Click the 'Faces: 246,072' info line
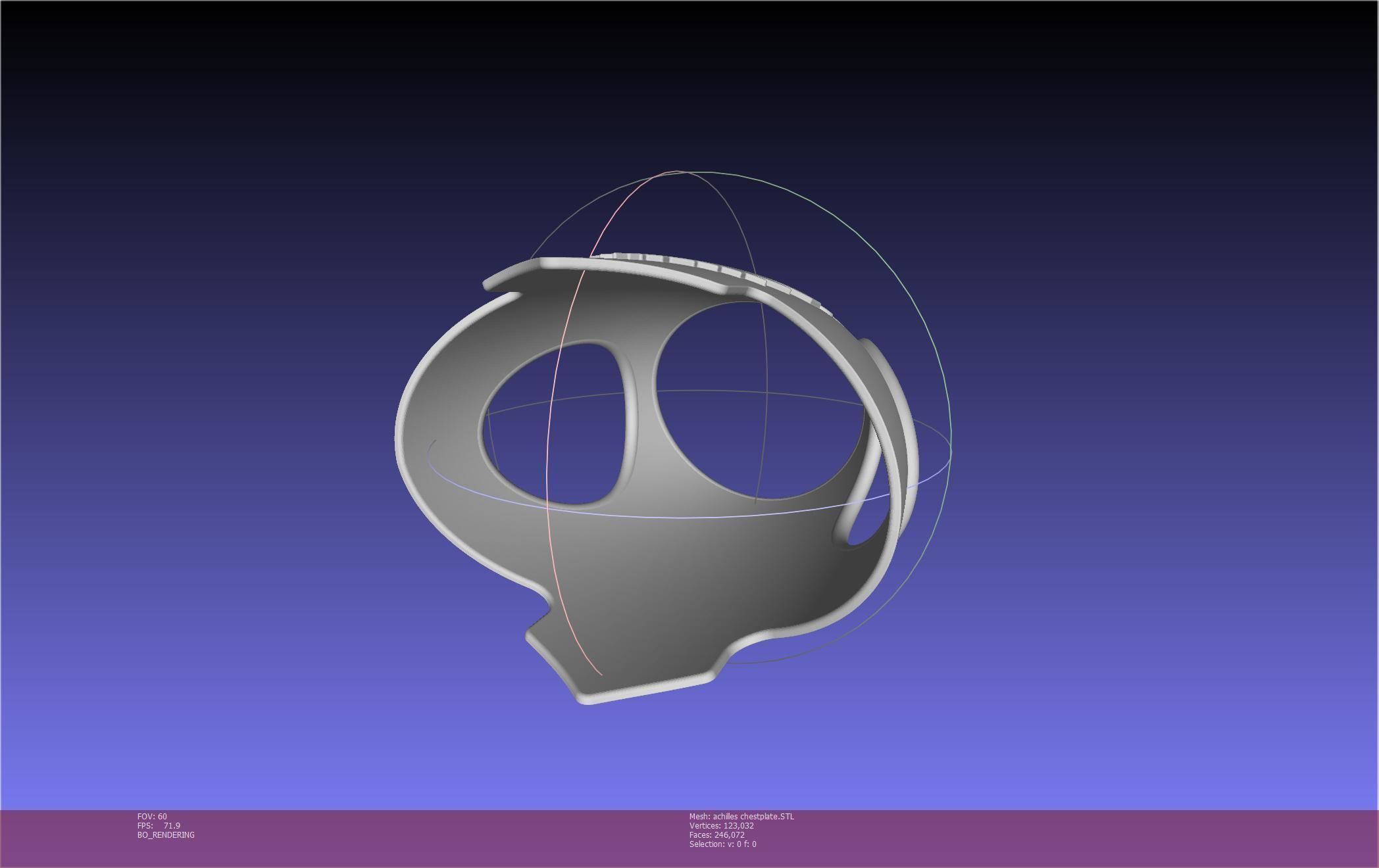1379x868 pixels. pos(717,835)
